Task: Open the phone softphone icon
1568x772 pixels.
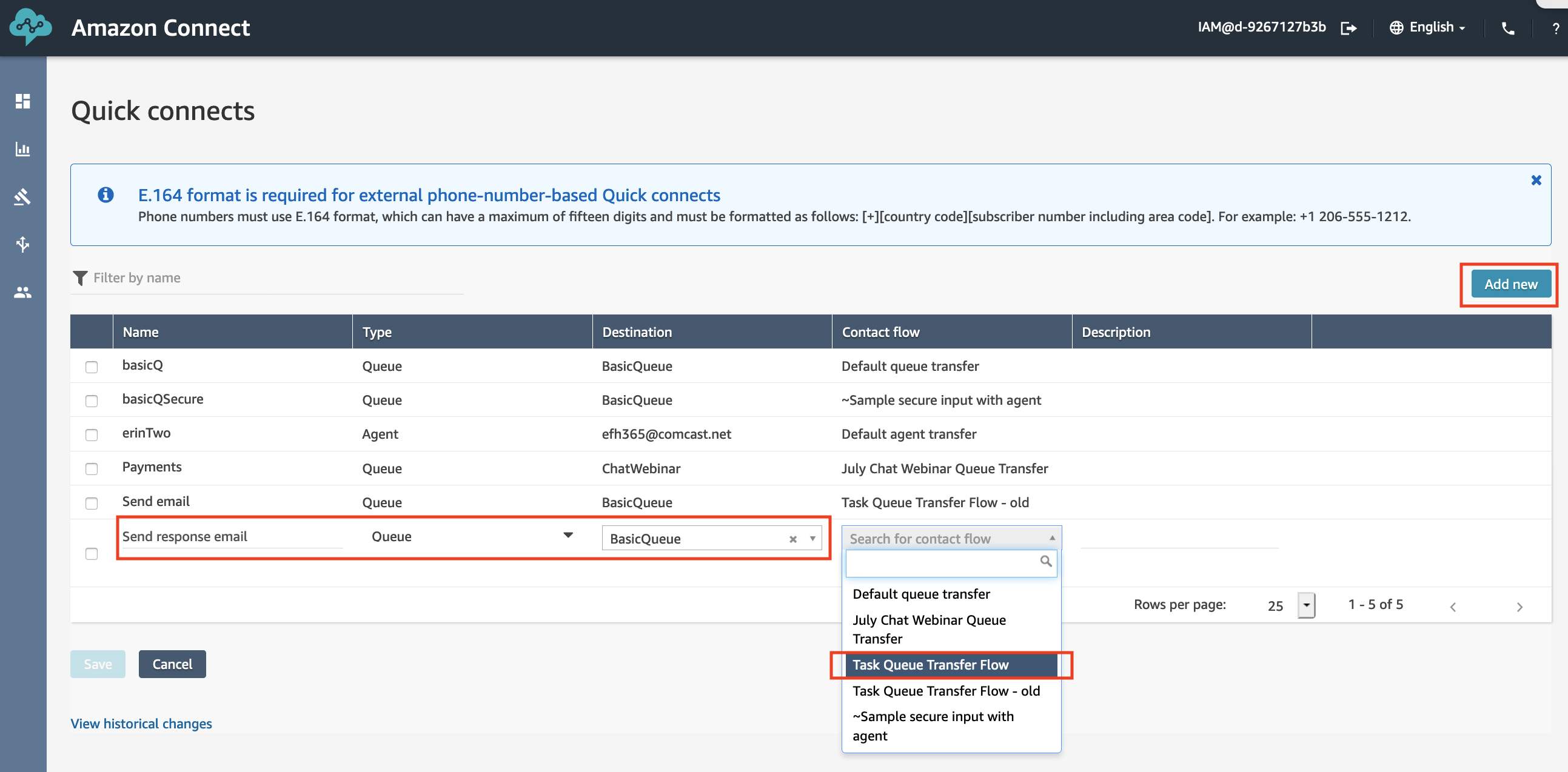Action: 1508,28
